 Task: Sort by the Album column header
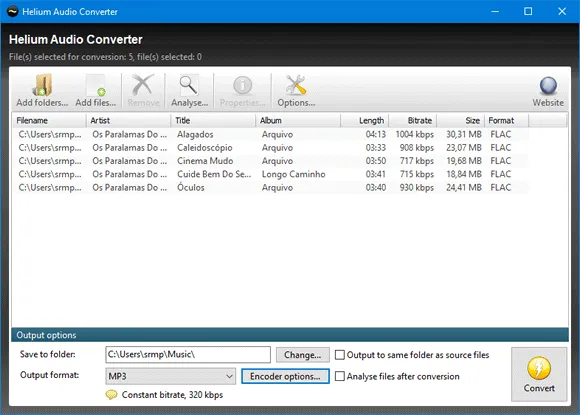(298, 121)
